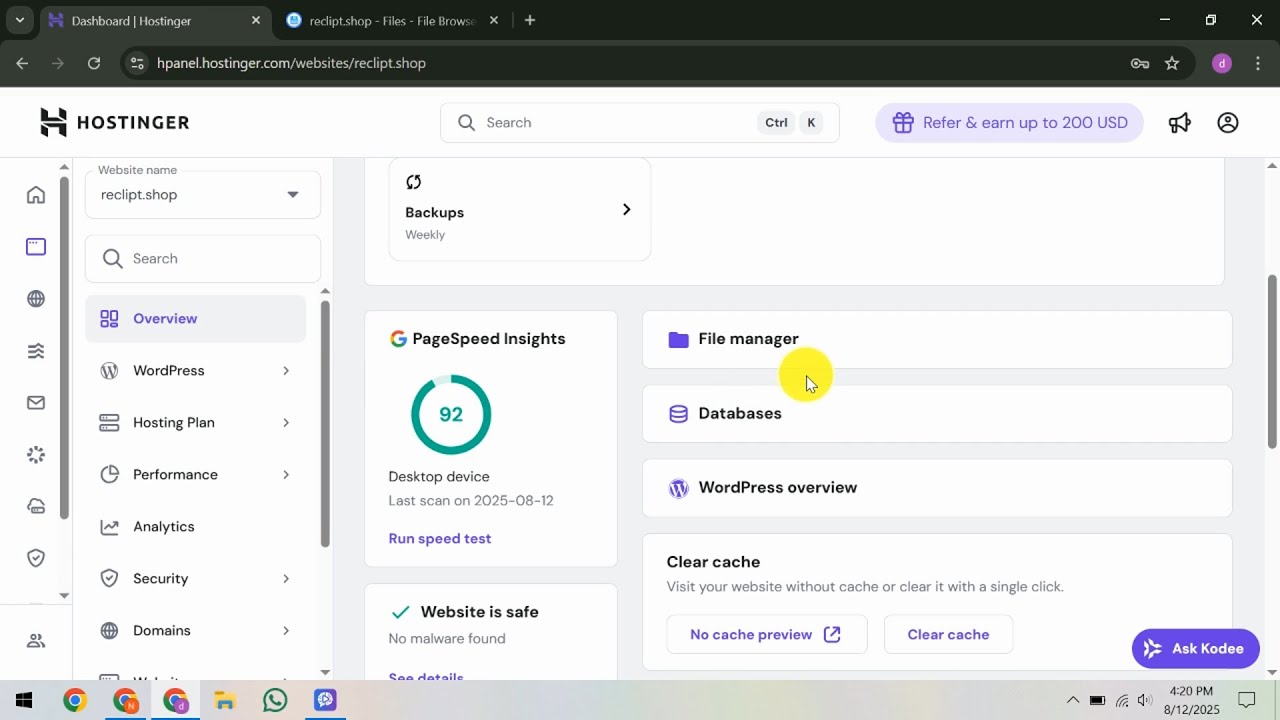Open the Domains globe icon in left rail
The width and height of the screenshot is (1280, 720).
pos(36,298)
